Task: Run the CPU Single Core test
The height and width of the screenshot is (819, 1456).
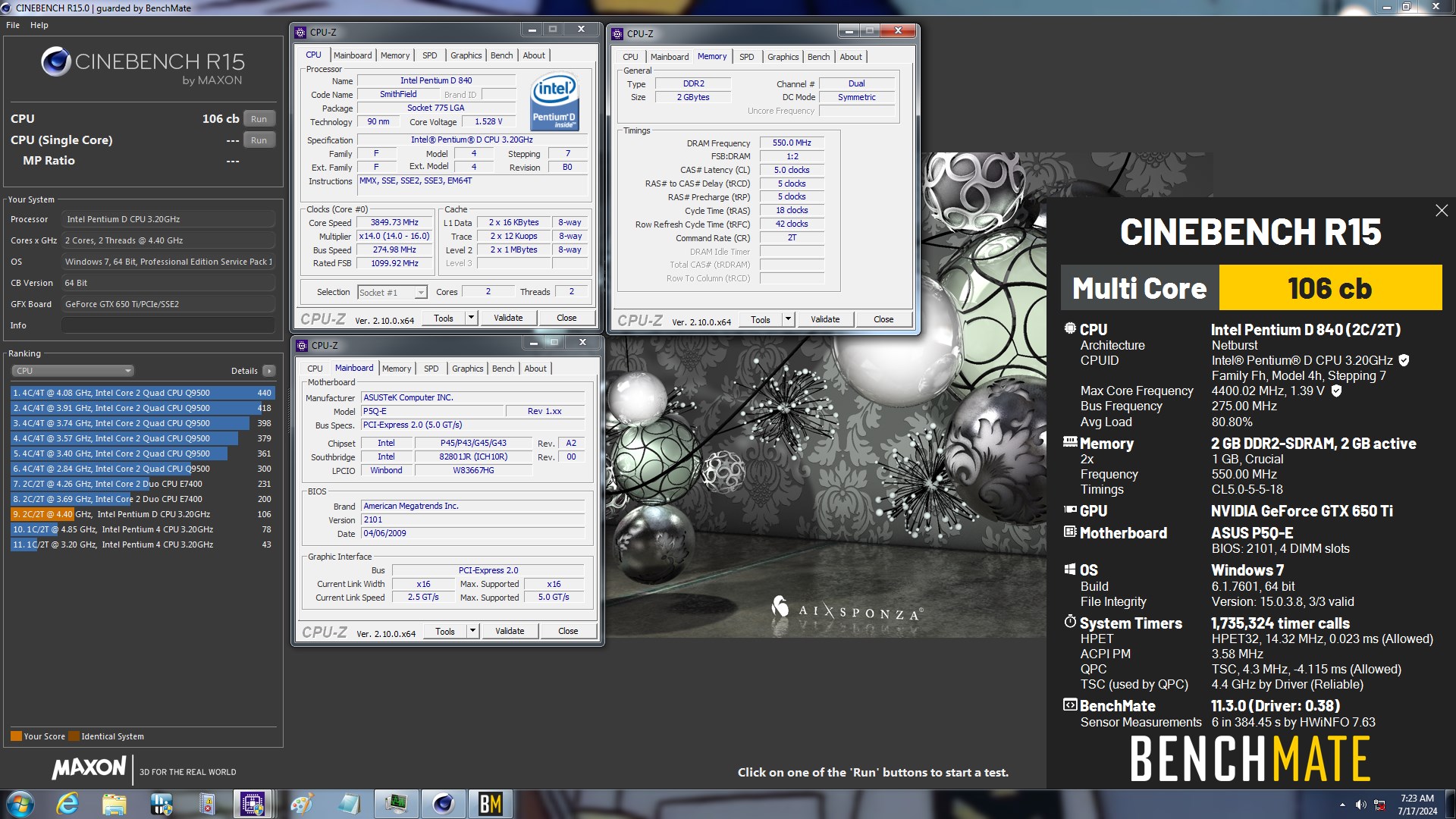Action: 259,140
